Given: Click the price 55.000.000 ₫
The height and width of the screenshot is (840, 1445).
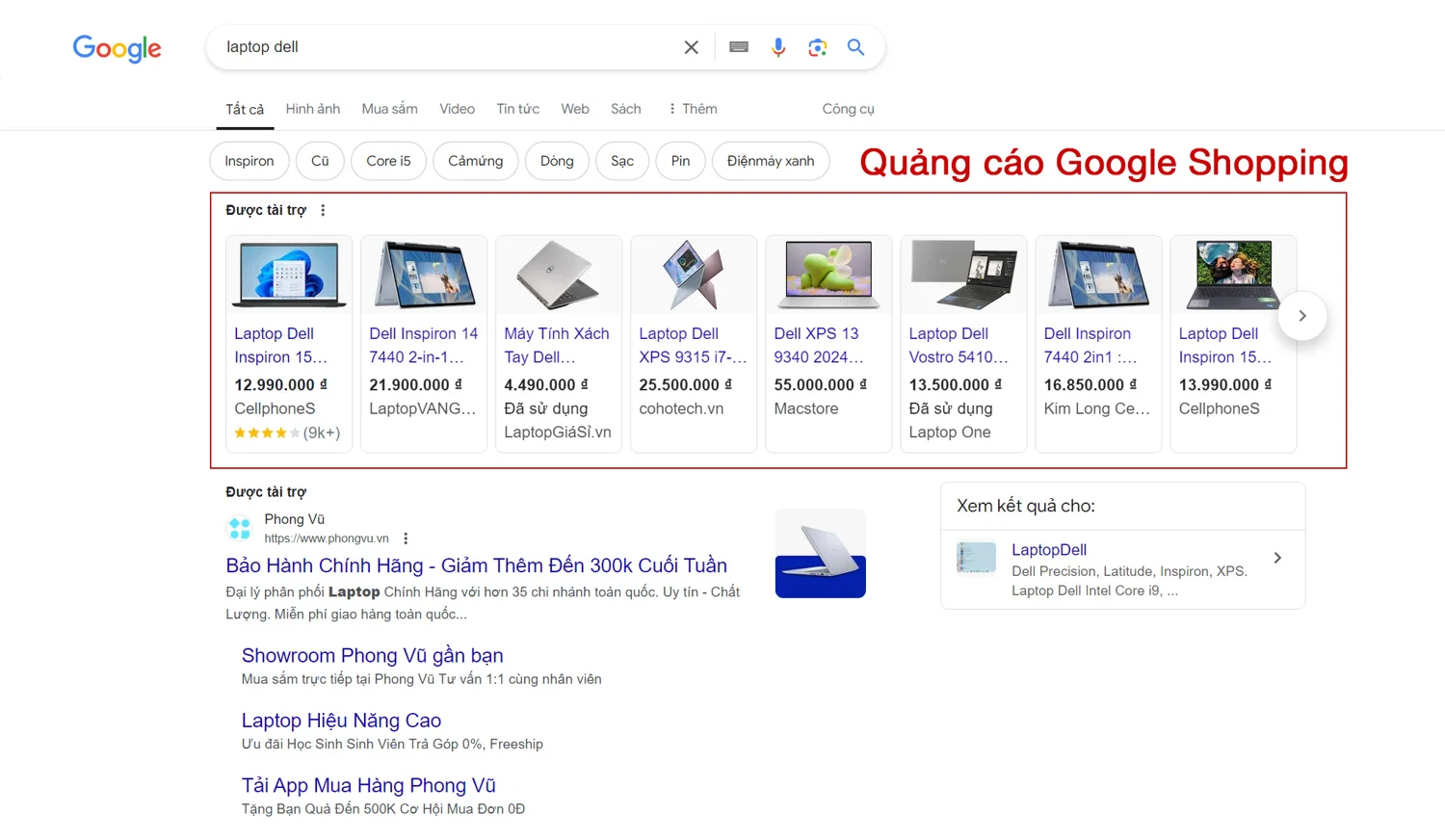Looking at the screenshot, I should pos(821,384).
